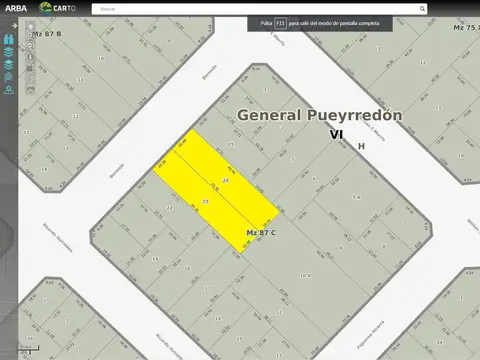Zoom out with the minus magnifier
Viewport: 480px width, 360px height.
click(30, 46)
